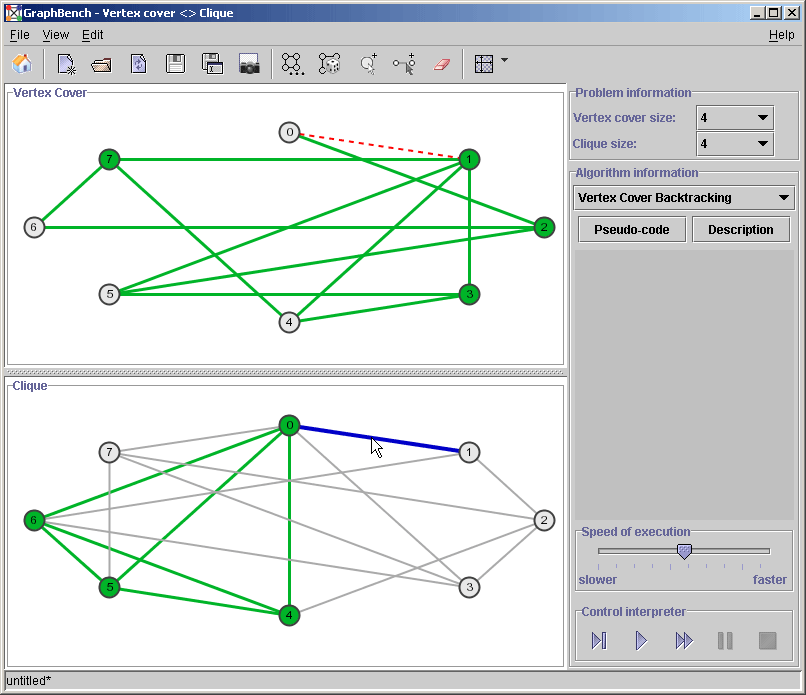This screenshot has height=695, width=806.
Task: Step through the algorithm once
Action: pos(599,641)
